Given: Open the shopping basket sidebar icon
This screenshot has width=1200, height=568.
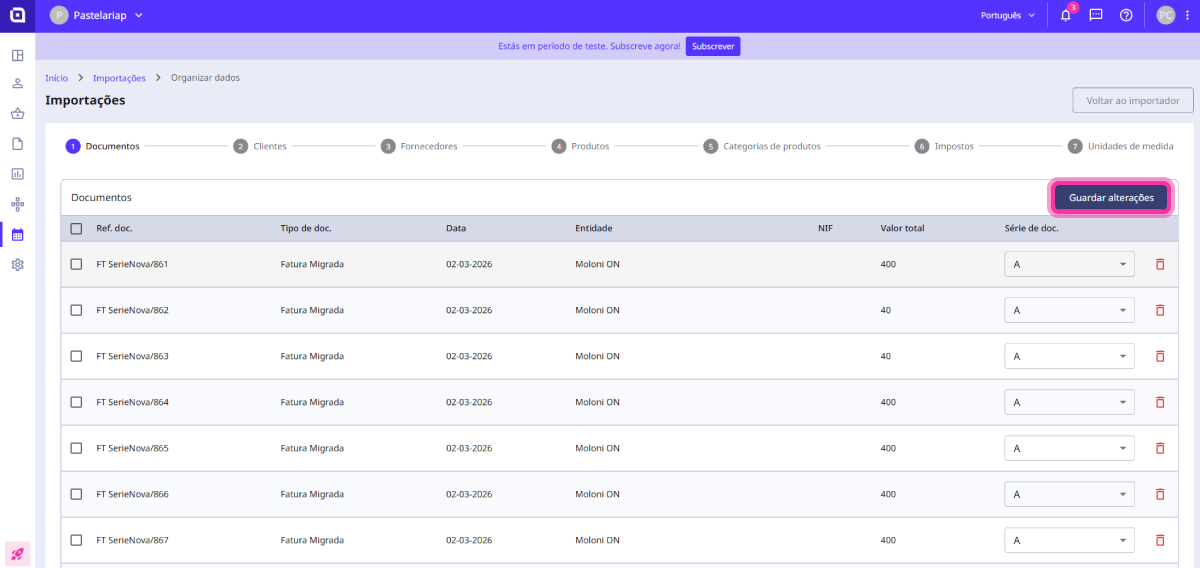Looking at the screenshot, I should [17, 114].
